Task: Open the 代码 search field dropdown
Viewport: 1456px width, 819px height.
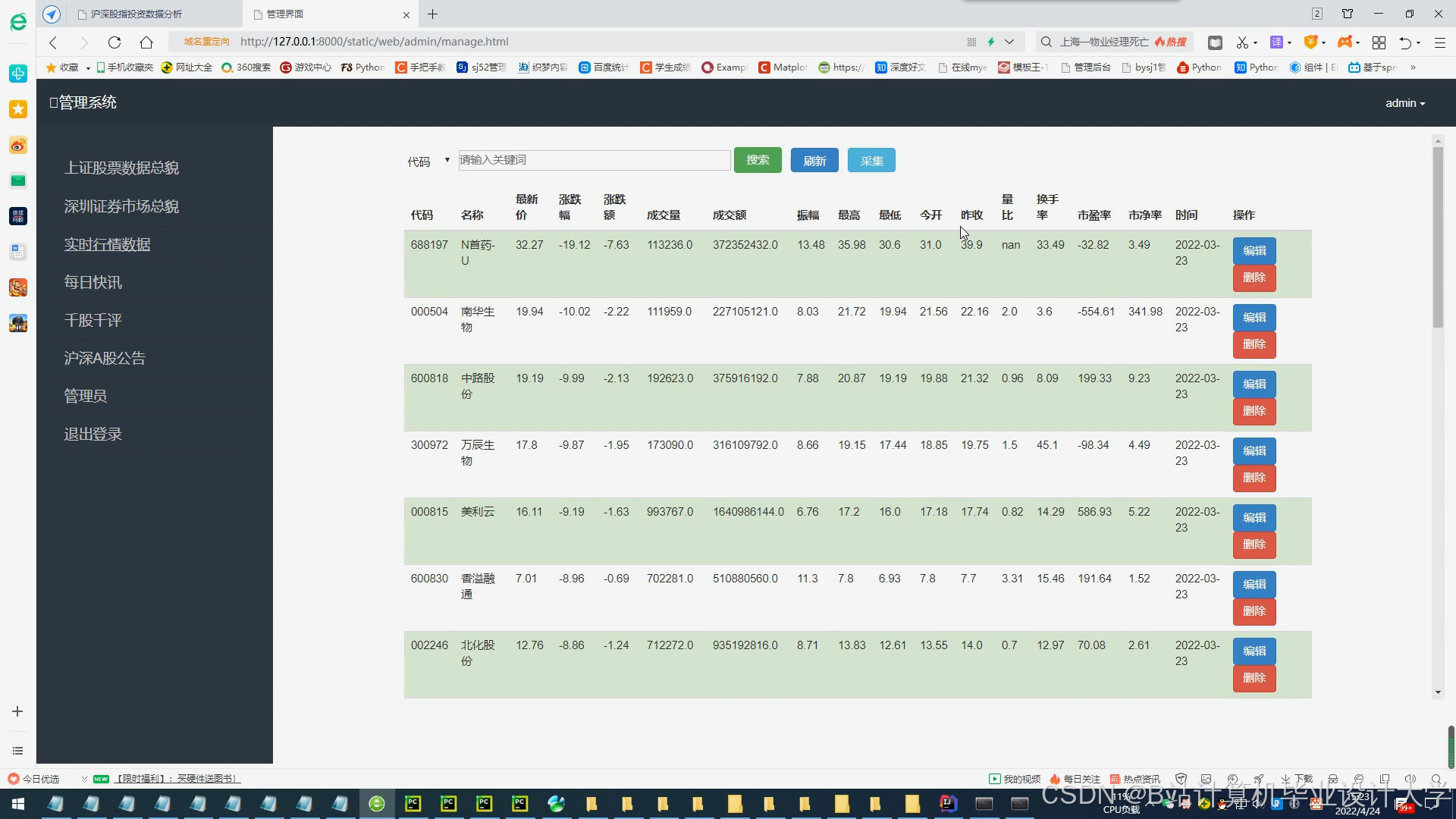Action: tap(429, 161)
